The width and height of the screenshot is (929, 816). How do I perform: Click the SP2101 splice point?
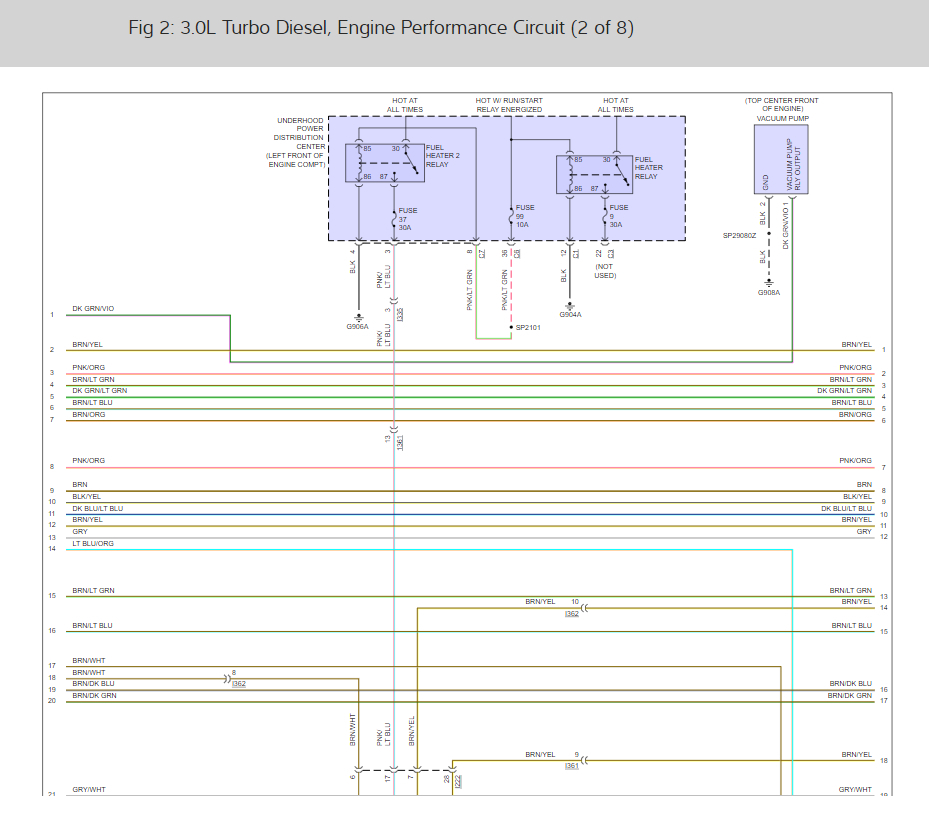tap(511, 327)
